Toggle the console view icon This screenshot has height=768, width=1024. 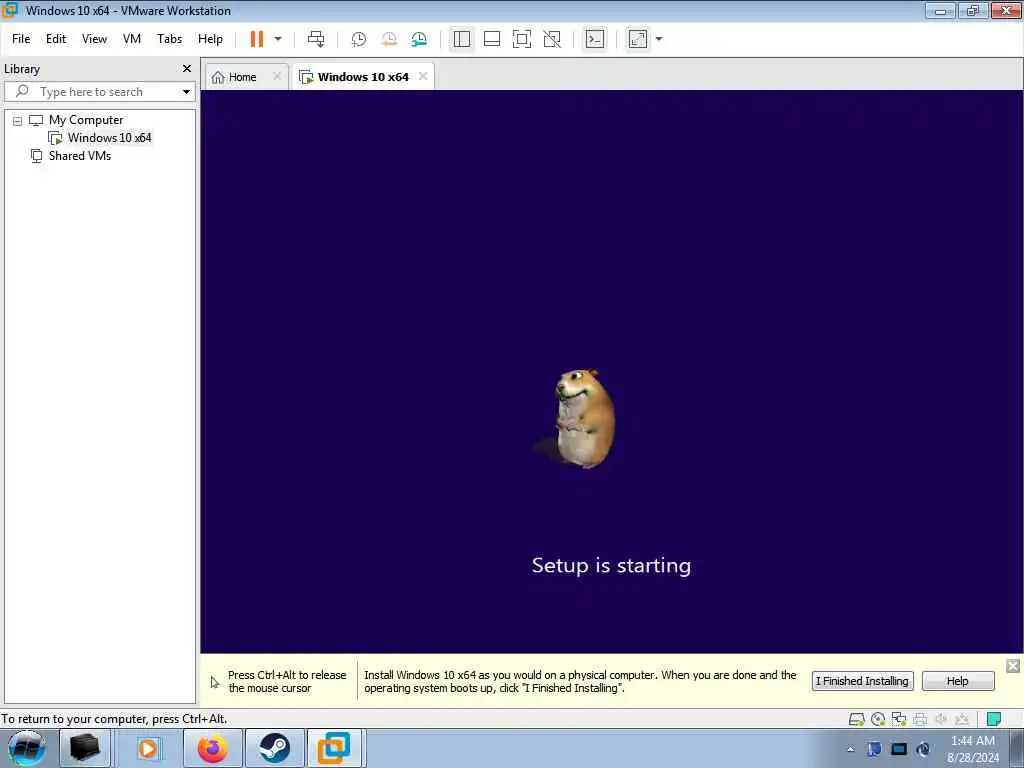pos(594,39)
